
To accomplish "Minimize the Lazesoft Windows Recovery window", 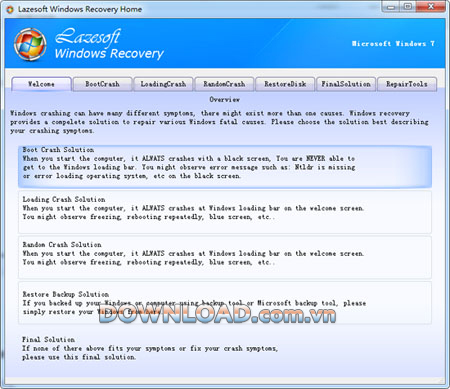I will point(391,7).
